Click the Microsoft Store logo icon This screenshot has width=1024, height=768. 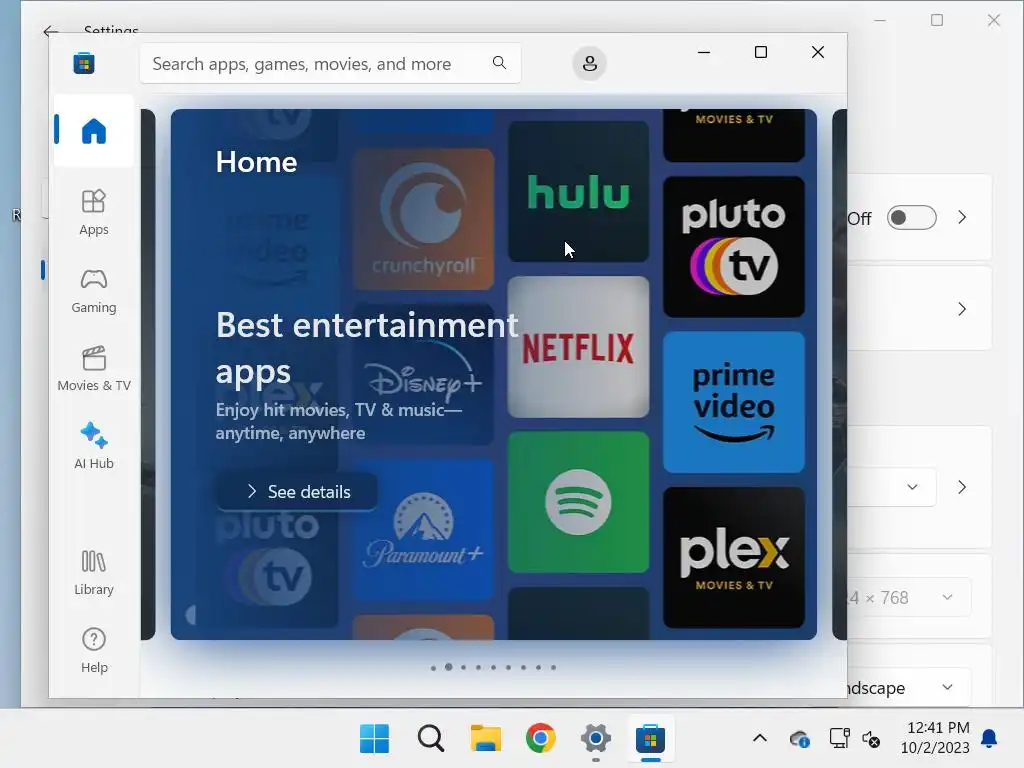click(x=84, y=63)
